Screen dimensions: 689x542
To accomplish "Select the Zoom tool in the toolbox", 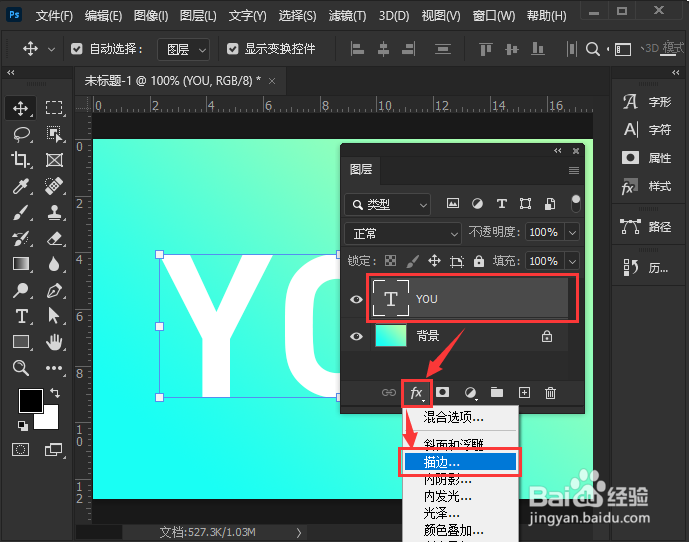I will coord(21,367).
